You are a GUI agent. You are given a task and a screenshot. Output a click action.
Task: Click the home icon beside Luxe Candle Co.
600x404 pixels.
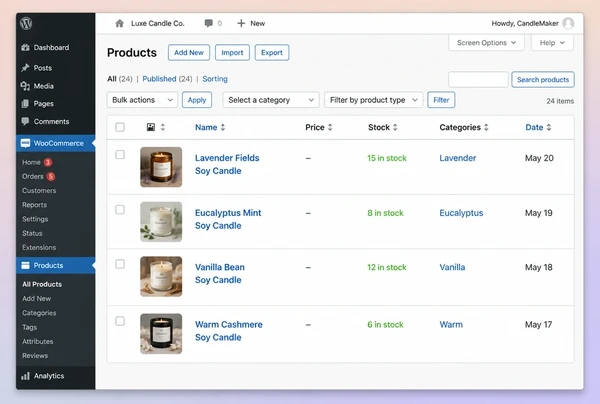[x=119, y=23]
